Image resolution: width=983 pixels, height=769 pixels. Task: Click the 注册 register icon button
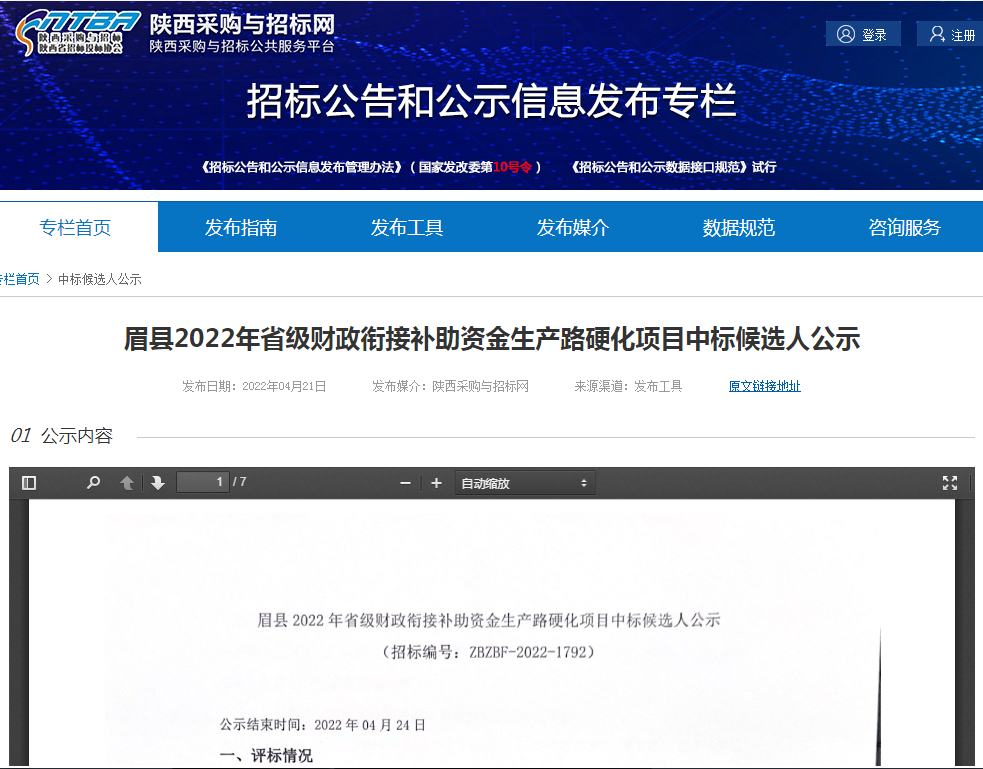click(937, 34)
